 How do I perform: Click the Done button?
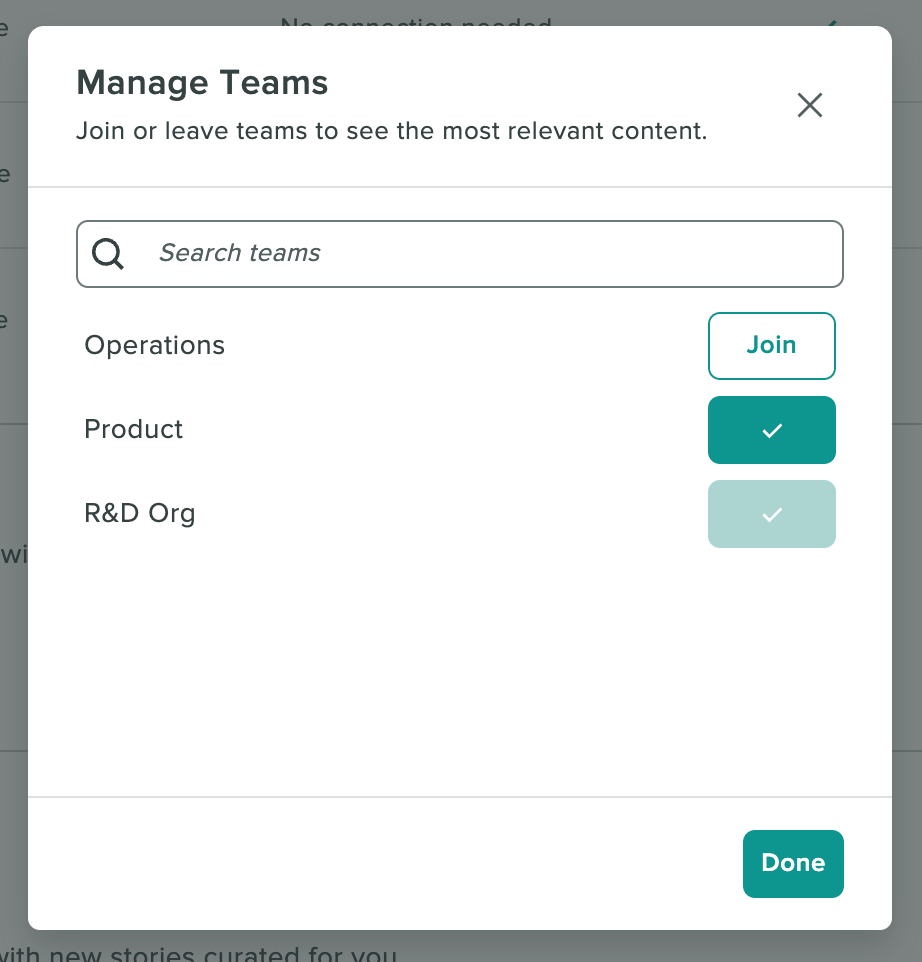pos(793,863)
